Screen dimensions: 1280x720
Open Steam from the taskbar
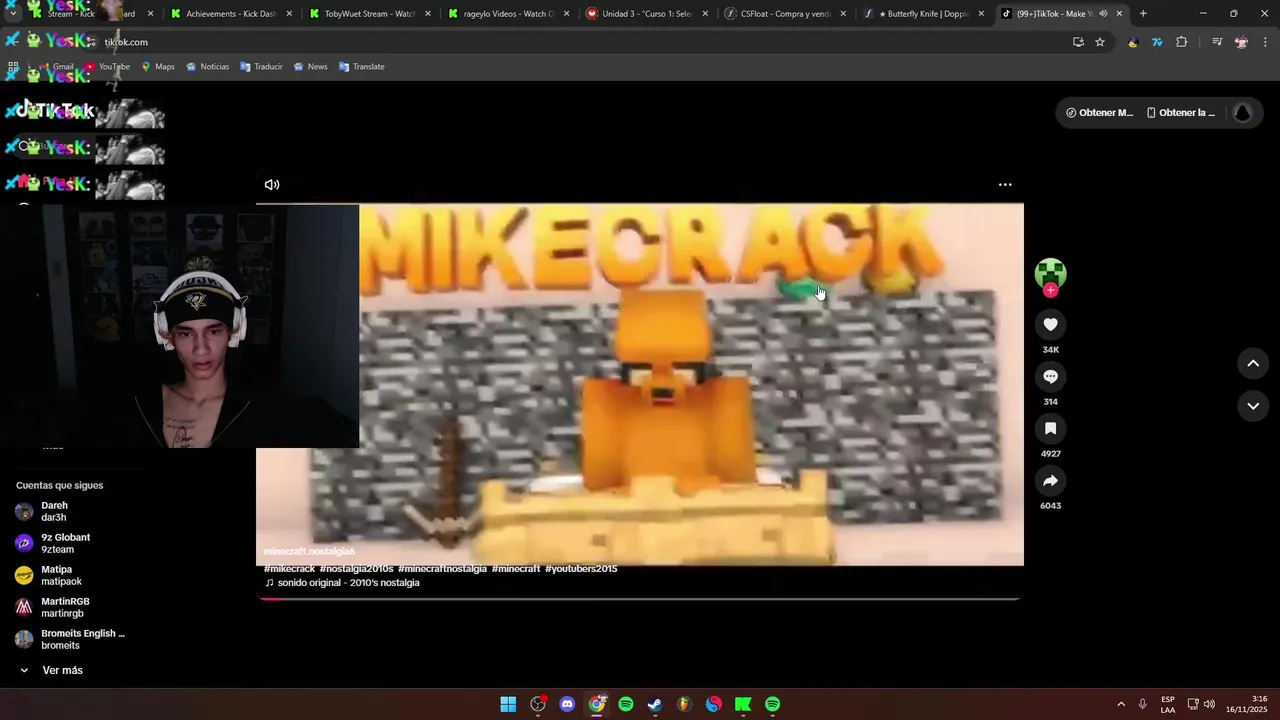[x=655, y=704]
